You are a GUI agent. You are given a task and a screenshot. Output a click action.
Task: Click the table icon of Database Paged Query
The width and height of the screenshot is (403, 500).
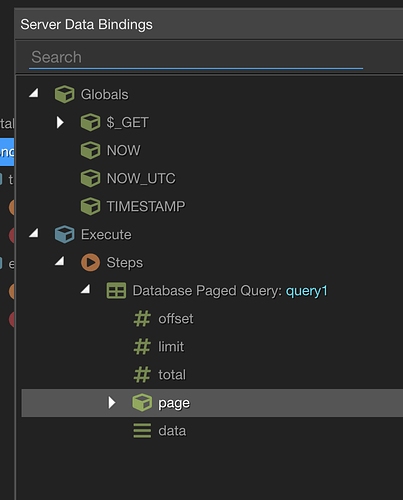116,290
